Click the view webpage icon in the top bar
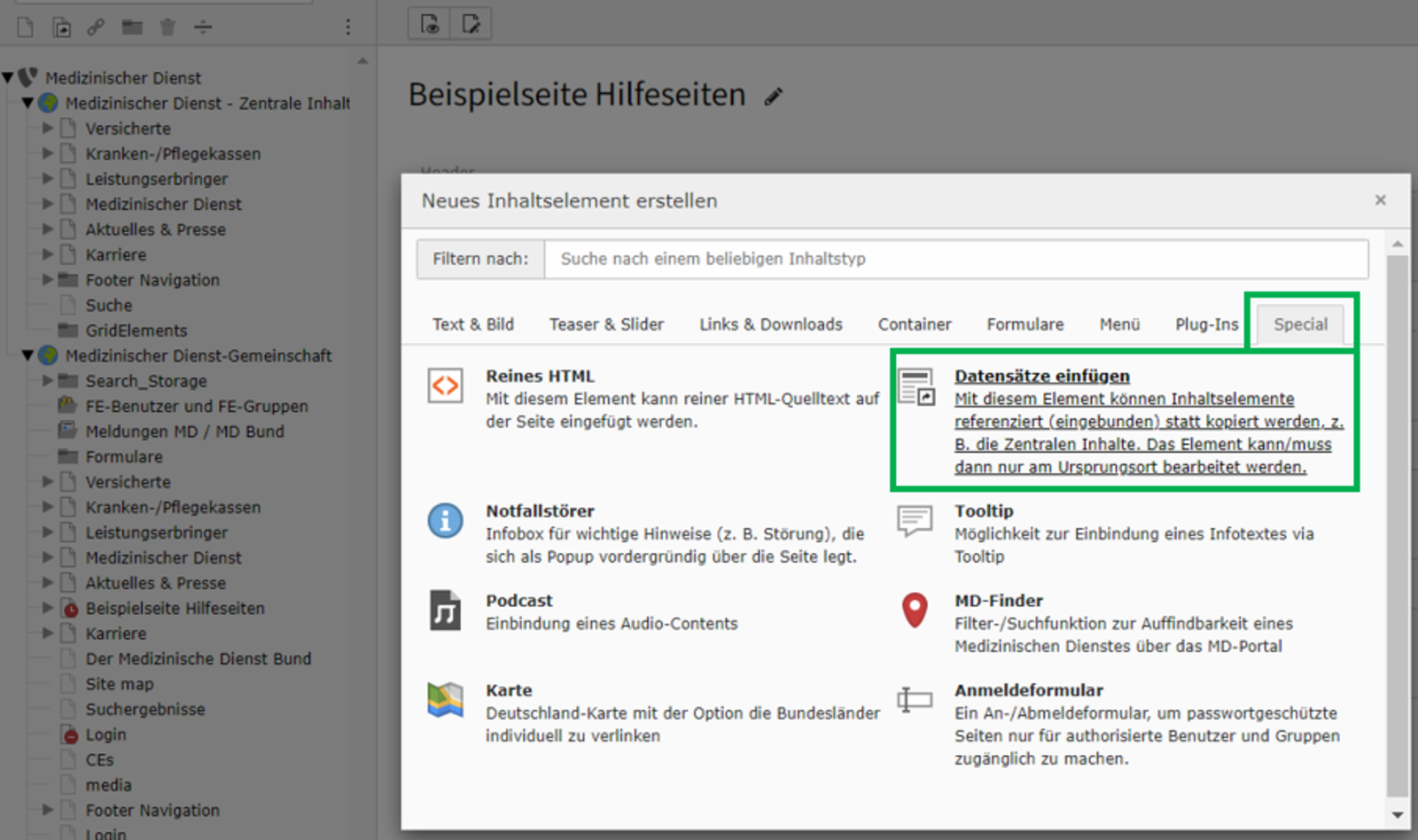Screen dimensions: 1418x840 point(430,24)
